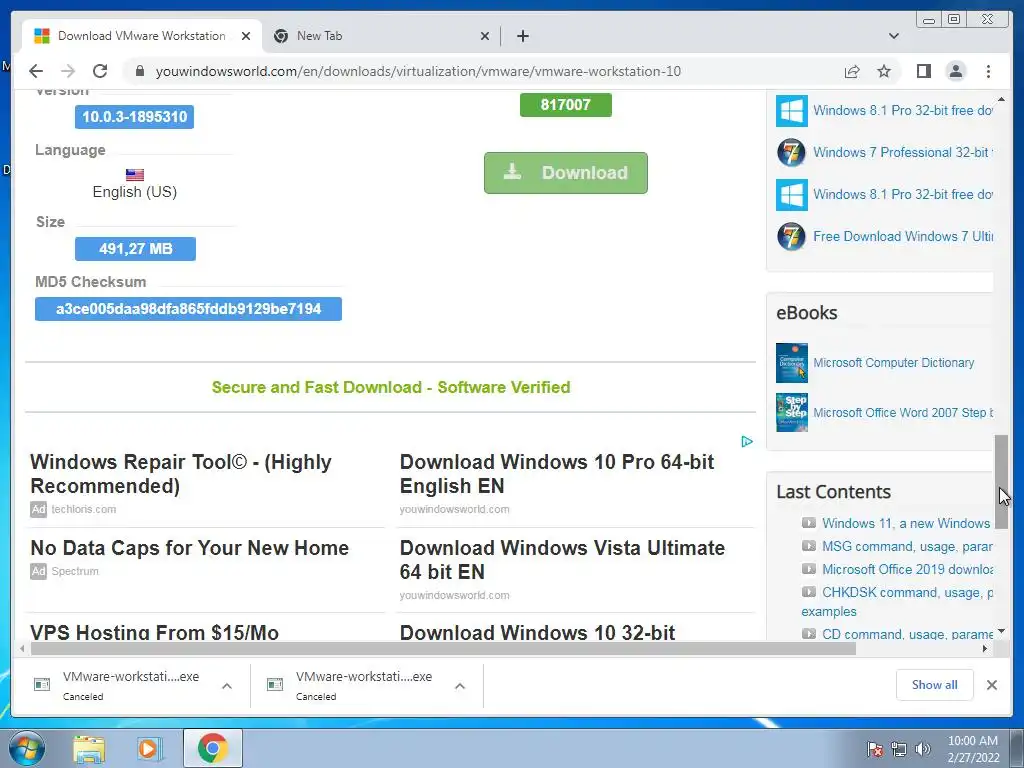Viewport: 1024px width, 768px height.
Task: Open No Data Caps Spectrum ad
Action: click(189, 548)
